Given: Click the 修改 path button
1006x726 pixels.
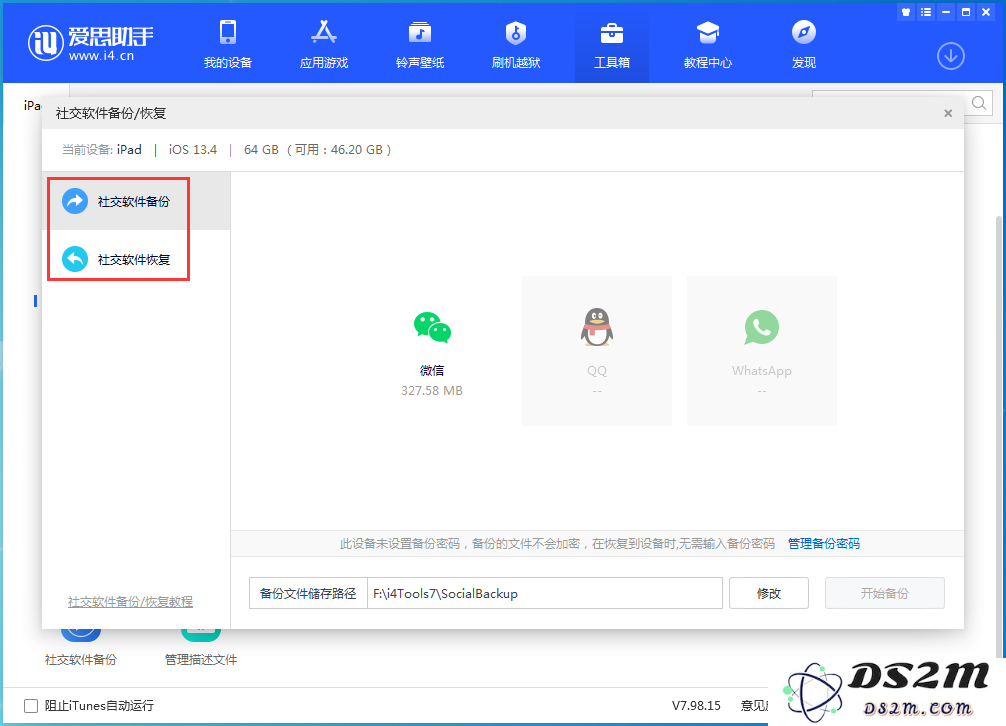Looking at the screenshot, I should 769,593.
